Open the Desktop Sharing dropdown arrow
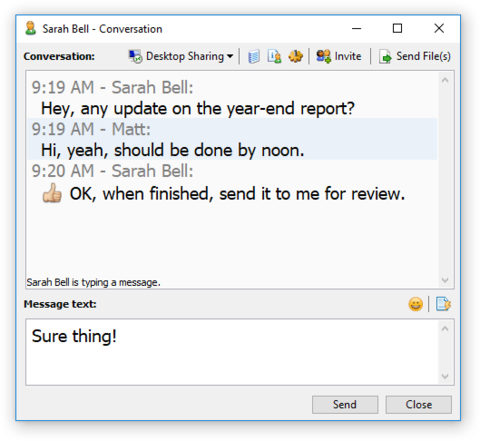480x441 pixels. (230, 56)
